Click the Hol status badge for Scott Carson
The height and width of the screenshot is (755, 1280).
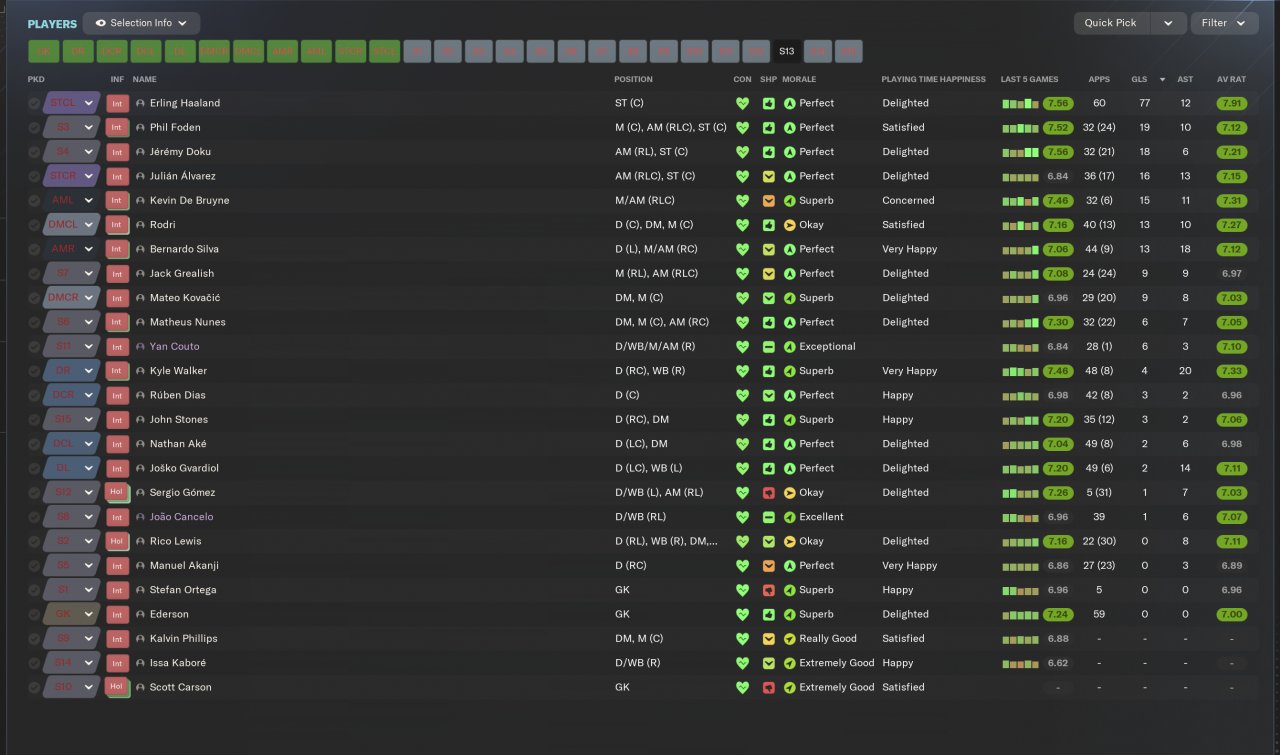click(117, 687)
